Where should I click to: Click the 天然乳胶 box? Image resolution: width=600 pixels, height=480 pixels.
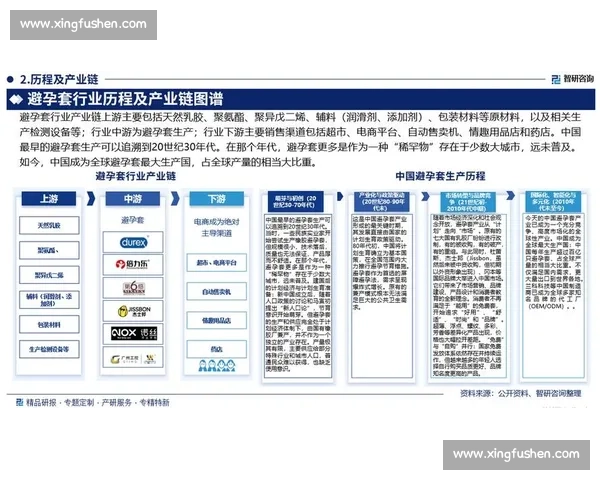[49, 225]
